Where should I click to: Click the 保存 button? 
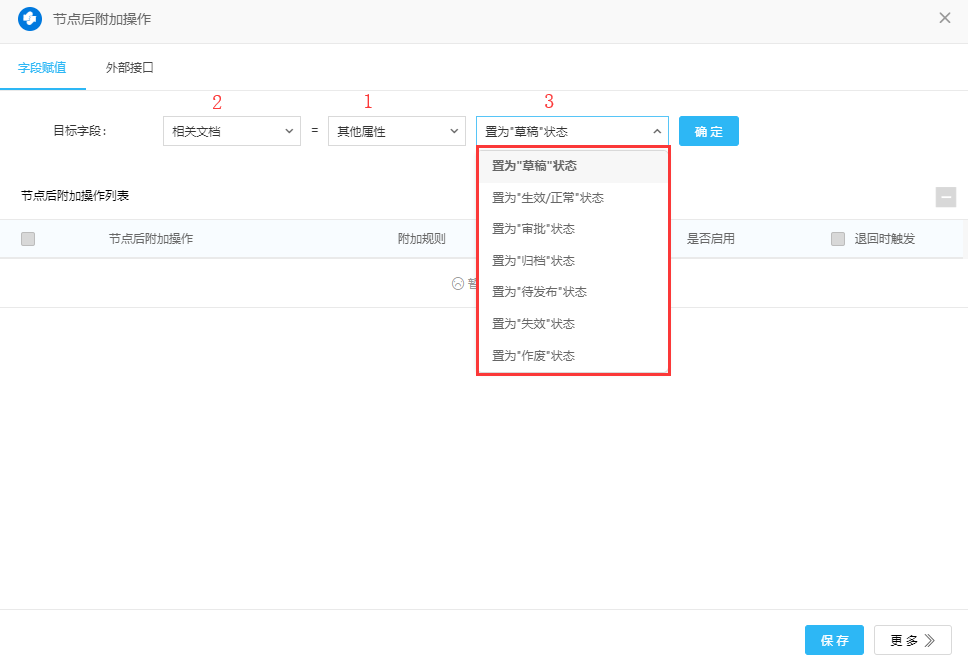834,640
